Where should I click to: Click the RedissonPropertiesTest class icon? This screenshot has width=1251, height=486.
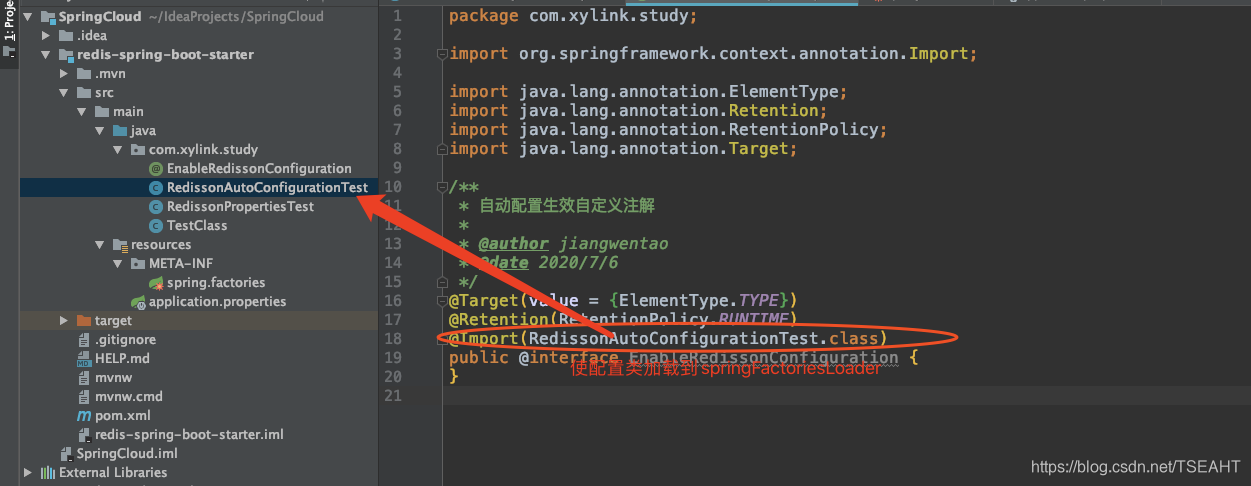tap(155, 207)
